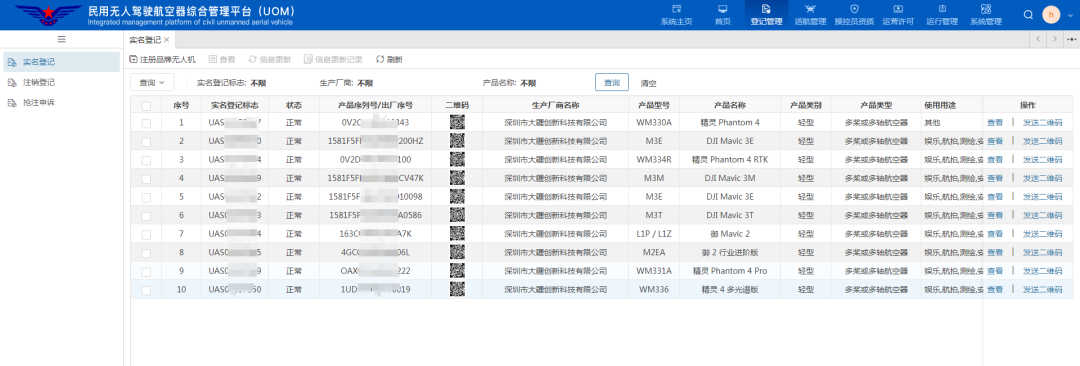Open QR code of row 4 DJI Mavic 3M

click(x=457, y=178)
